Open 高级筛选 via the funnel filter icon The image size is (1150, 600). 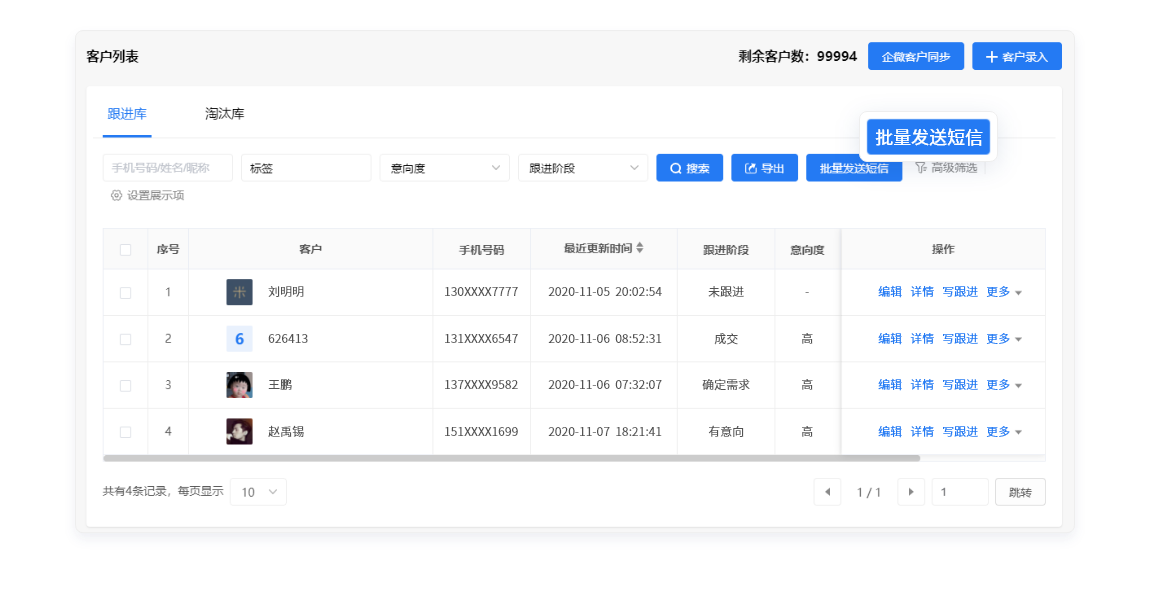pos(923,167)
